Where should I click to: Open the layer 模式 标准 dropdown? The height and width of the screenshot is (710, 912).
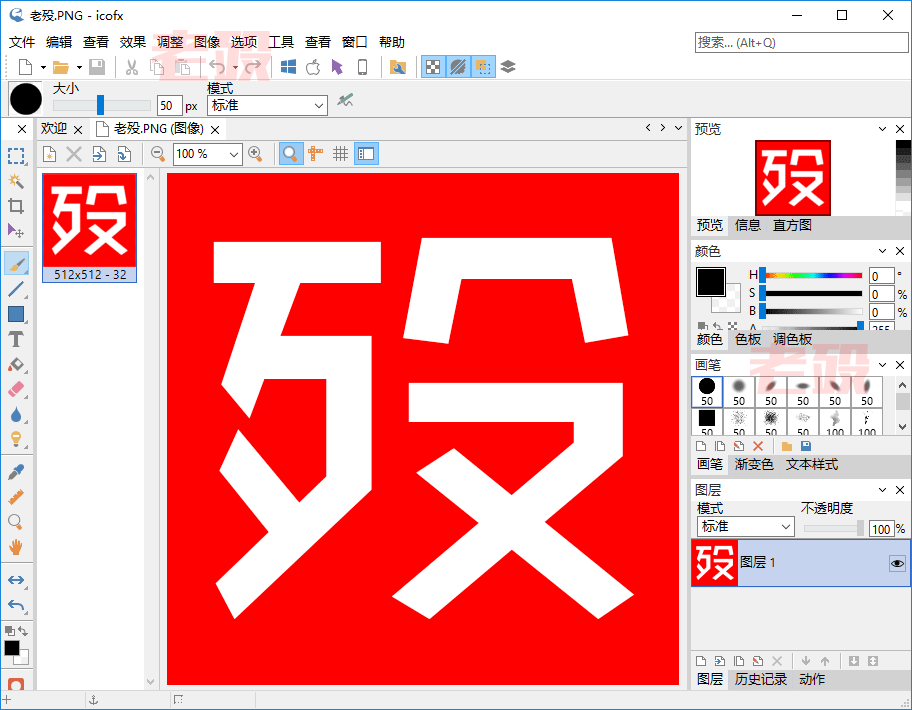pyautogui.click(x=746, y=527)
